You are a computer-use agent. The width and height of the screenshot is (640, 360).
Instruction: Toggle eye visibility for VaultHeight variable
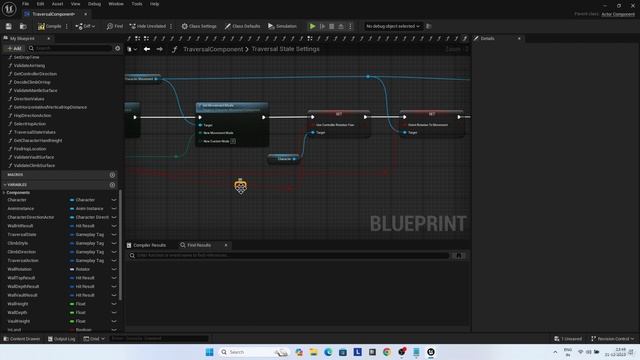(x=114, y=321)
